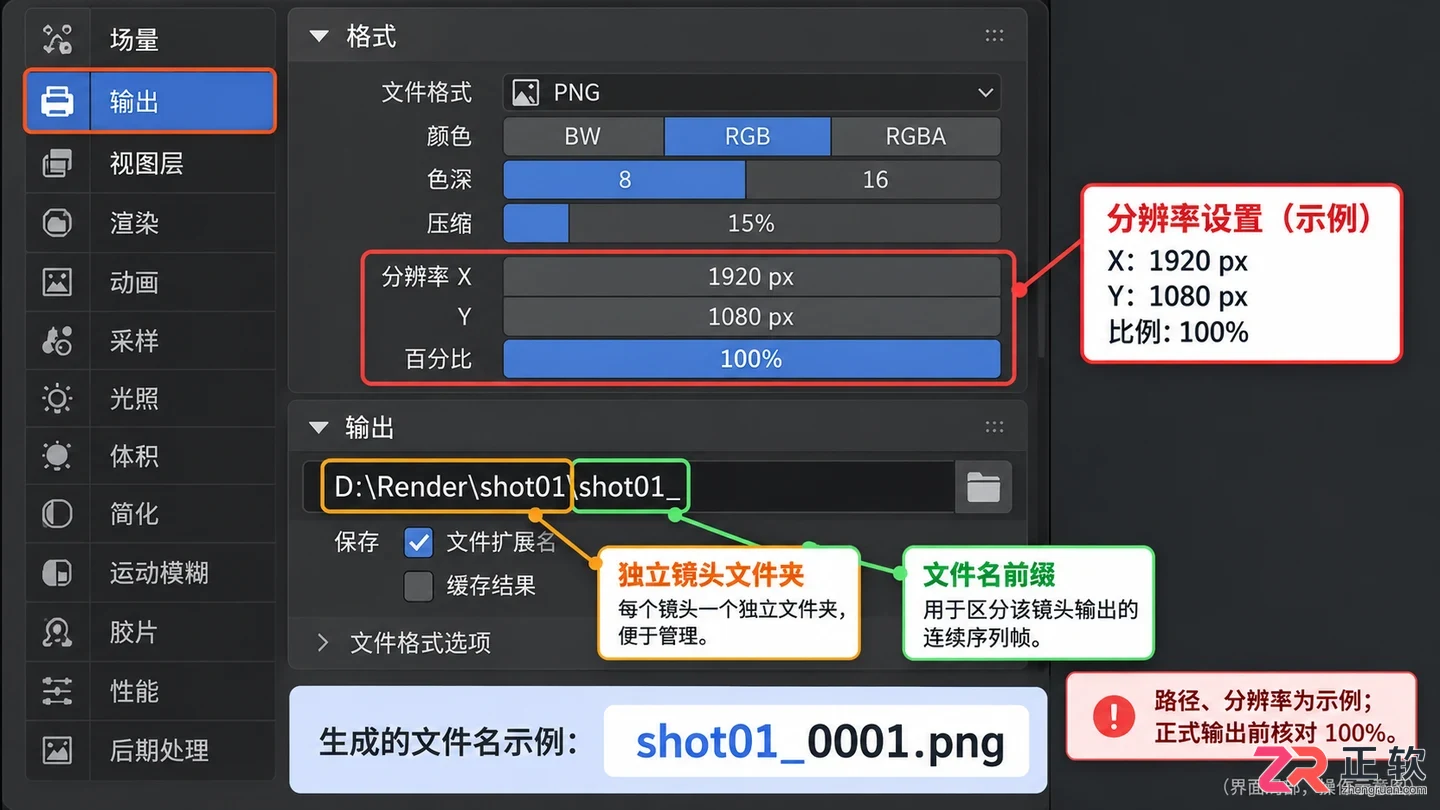
Task: Go to the 动画 animation tab
Action: point(150,282)
